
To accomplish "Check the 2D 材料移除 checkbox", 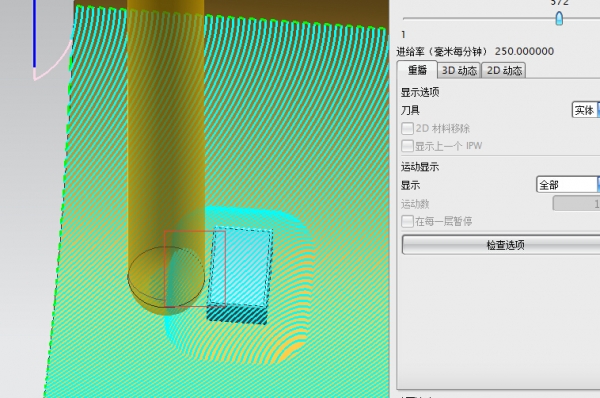I will tap(407, 128).
